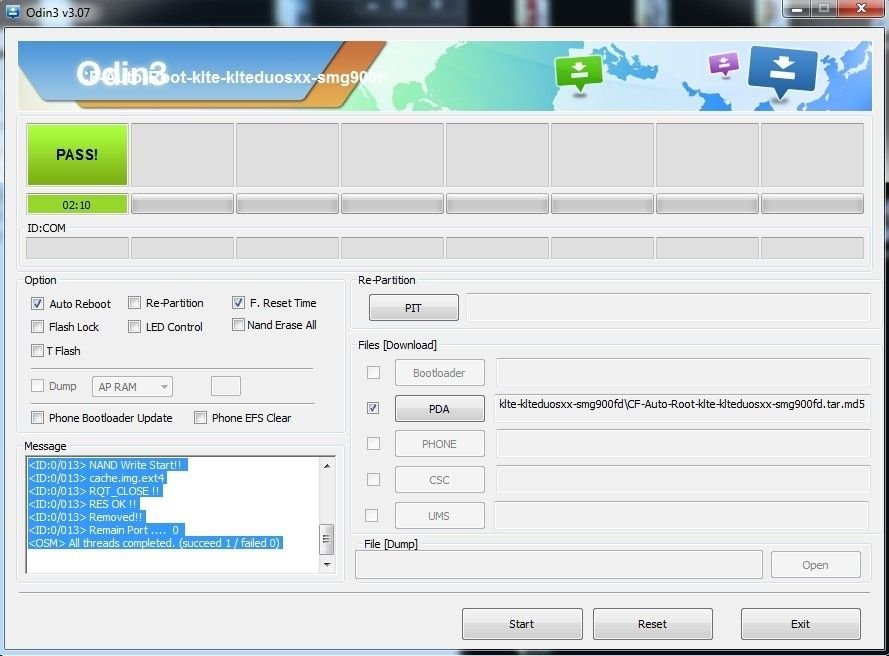
Task: Enable Flash Lock option
Action: point(37,327)
